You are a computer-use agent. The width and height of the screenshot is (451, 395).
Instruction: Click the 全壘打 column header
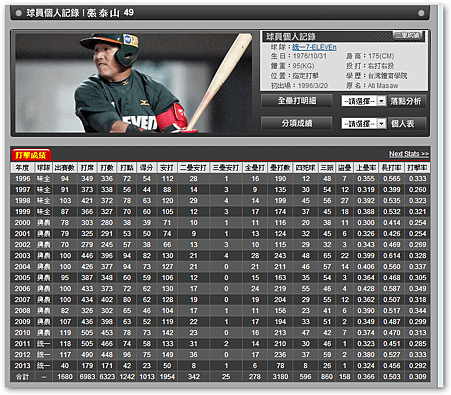pyautogui.click(x=255, y=168)
